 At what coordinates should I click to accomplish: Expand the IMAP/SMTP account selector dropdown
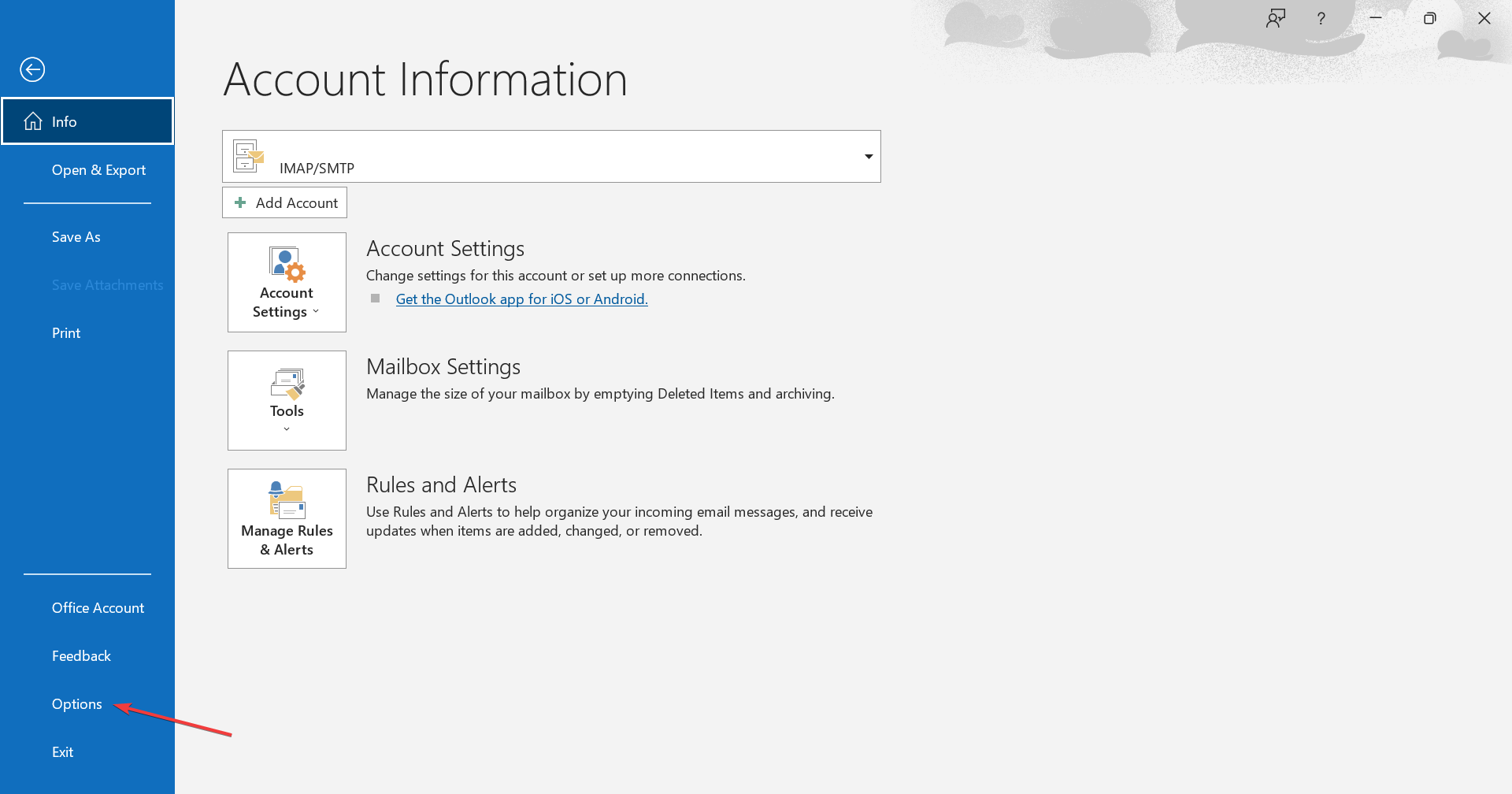(x=869, y=156)
